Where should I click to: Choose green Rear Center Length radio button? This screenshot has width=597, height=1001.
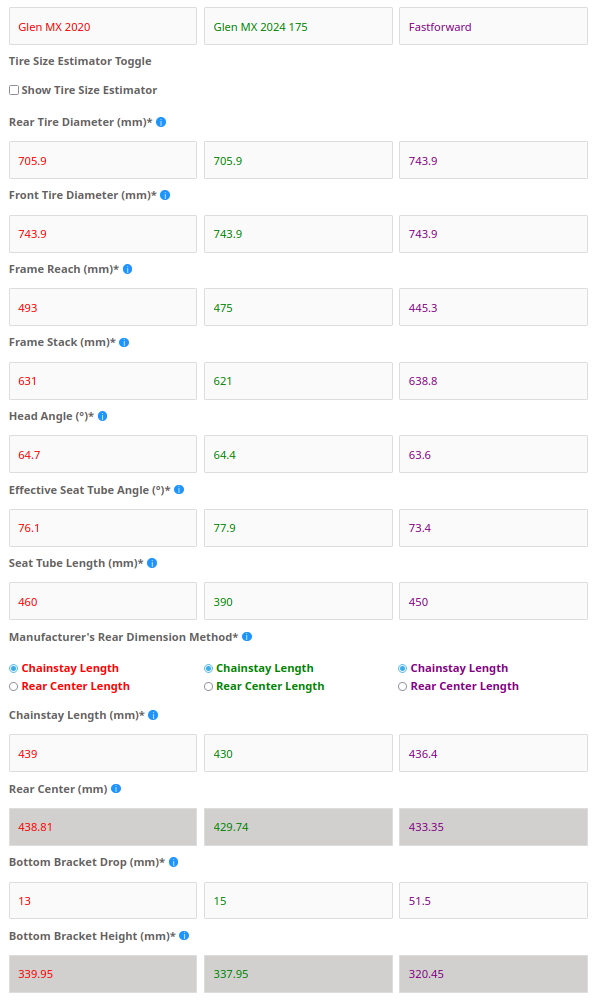[x=208, y=686]
